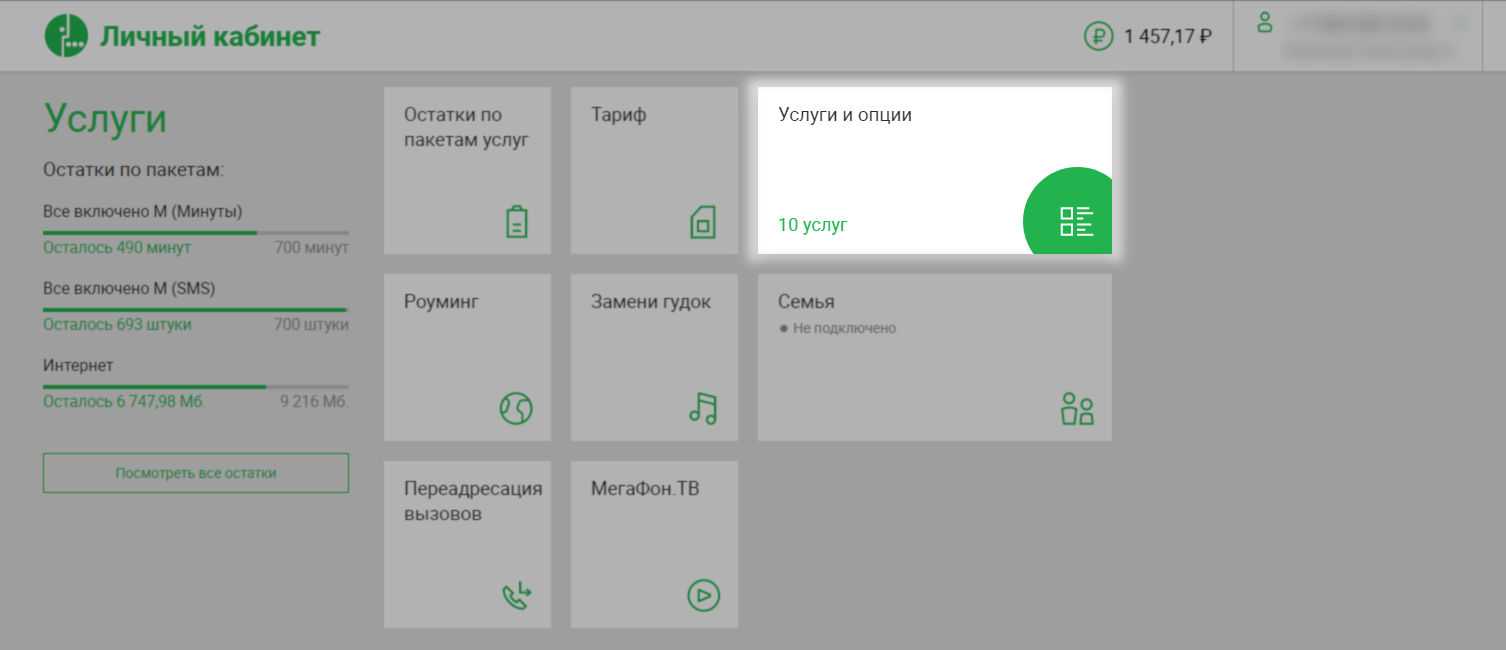Click the Интернет remaining traffic progress bar
Viewport: 1506px width, 650px height.
195,386
